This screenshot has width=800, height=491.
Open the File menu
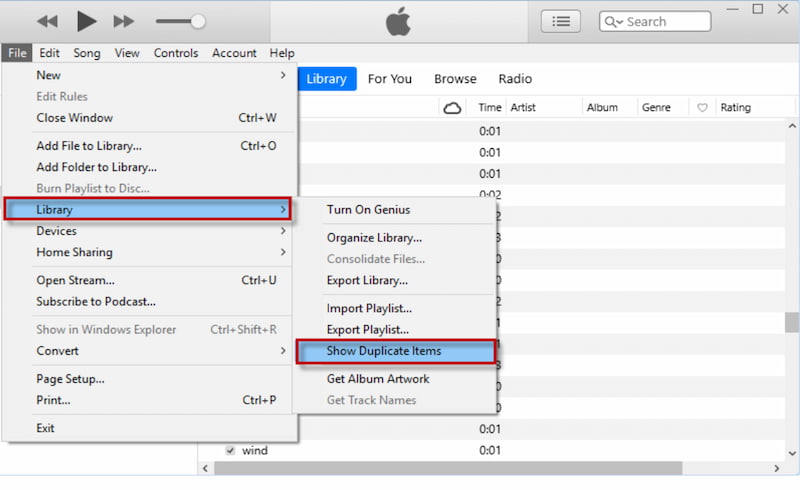(x=17, y=53)
